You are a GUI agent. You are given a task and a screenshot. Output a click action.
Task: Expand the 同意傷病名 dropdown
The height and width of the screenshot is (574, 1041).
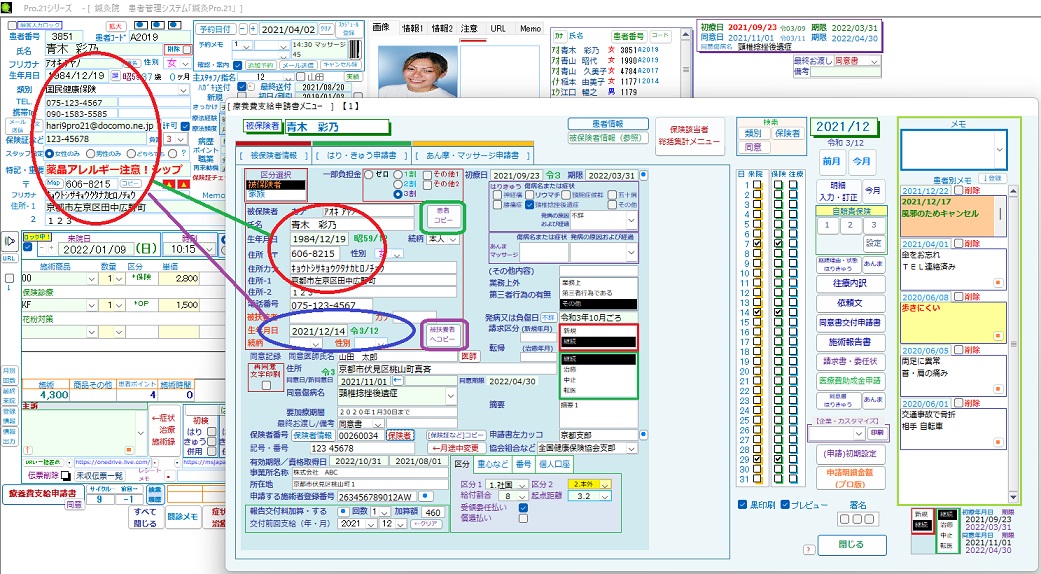[x=451, y=395]
